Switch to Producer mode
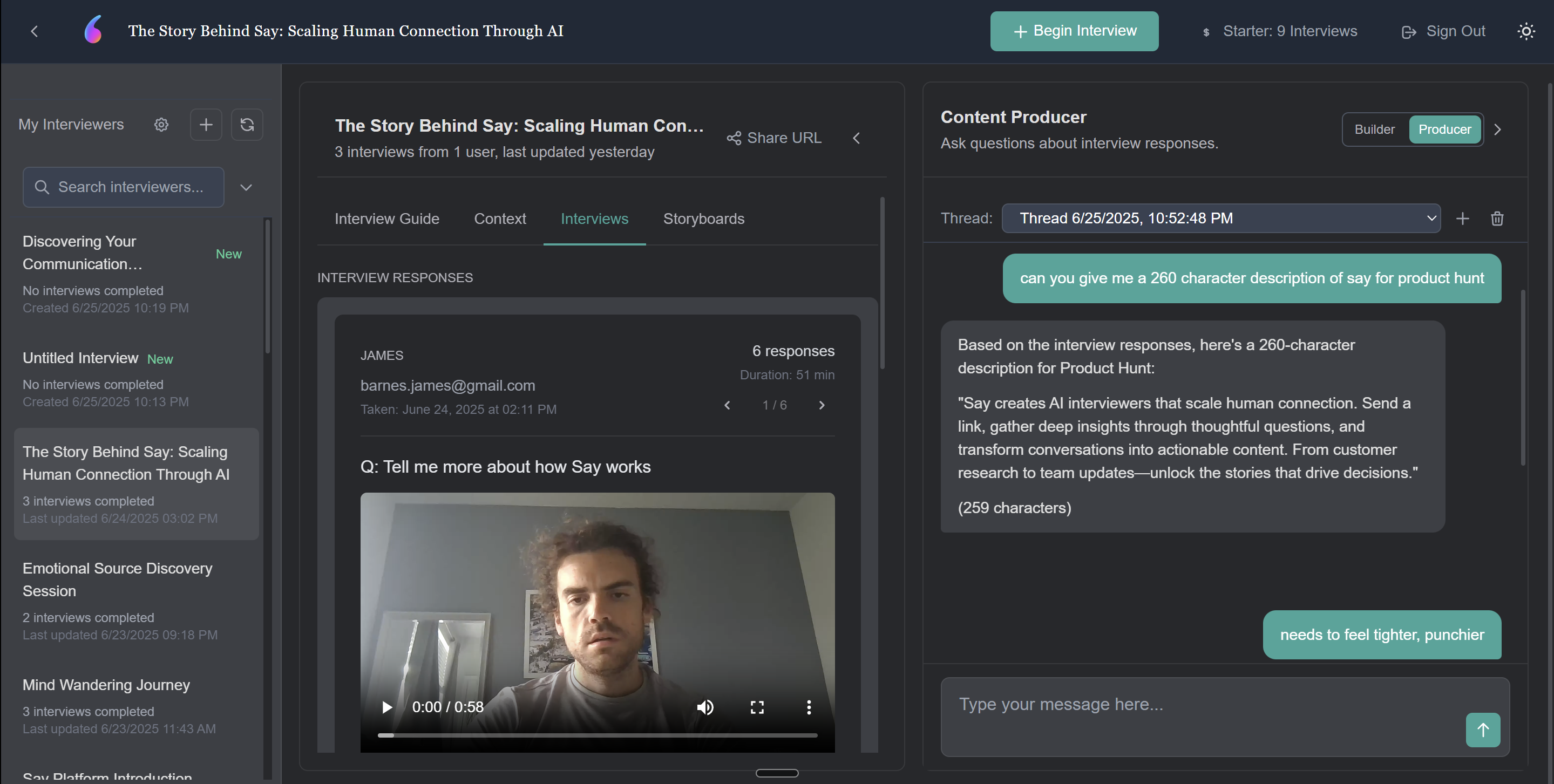Screen dimensions: 1554x784 click(x=1444, y=129)
